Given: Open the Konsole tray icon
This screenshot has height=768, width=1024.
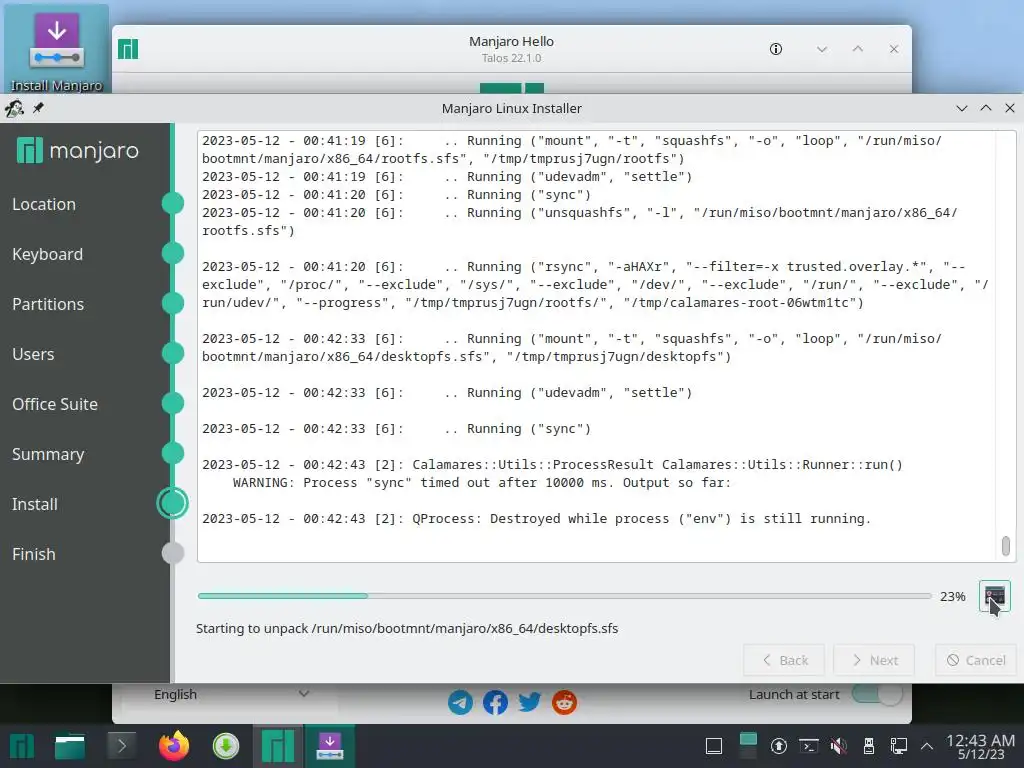Looking at the screenshot, I should [x=808, y=746].
